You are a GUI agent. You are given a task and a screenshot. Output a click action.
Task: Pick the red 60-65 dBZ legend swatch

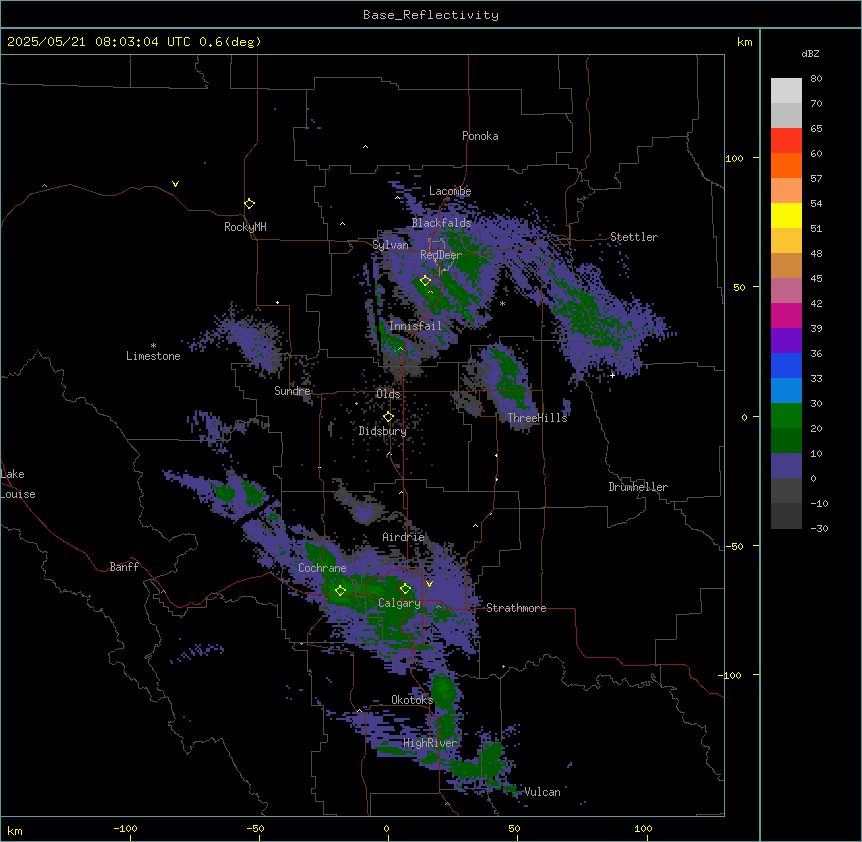click(x=786, y=141)
